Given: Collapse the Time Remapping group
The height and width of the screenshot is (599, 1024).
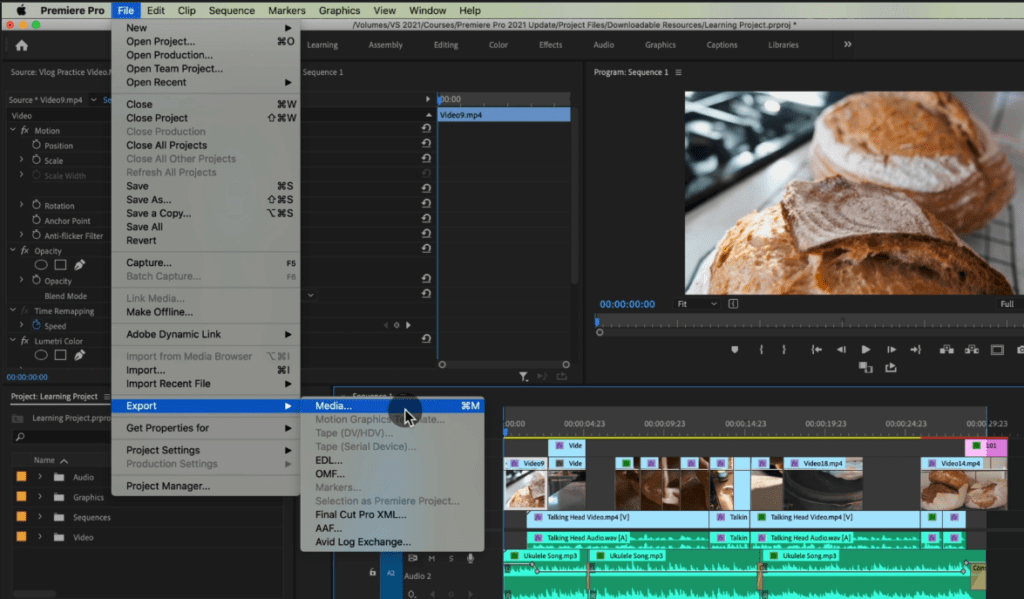Looking at the screenshot, I should click(12, 310).
